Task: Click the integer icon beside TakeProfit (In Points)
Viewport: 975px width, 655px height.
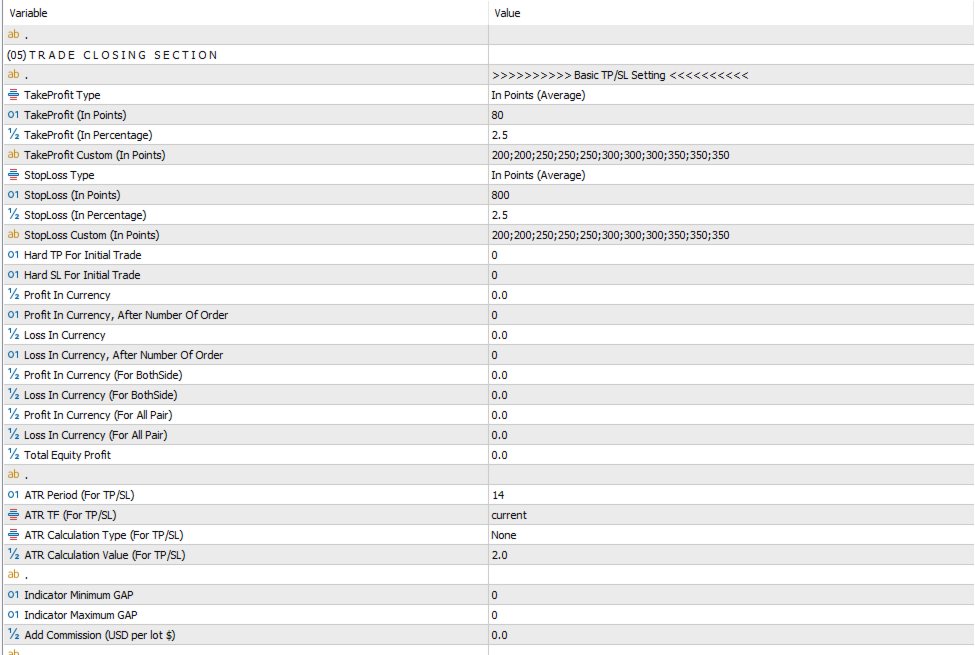Action: pyautogui.click(x=13, y=115)
